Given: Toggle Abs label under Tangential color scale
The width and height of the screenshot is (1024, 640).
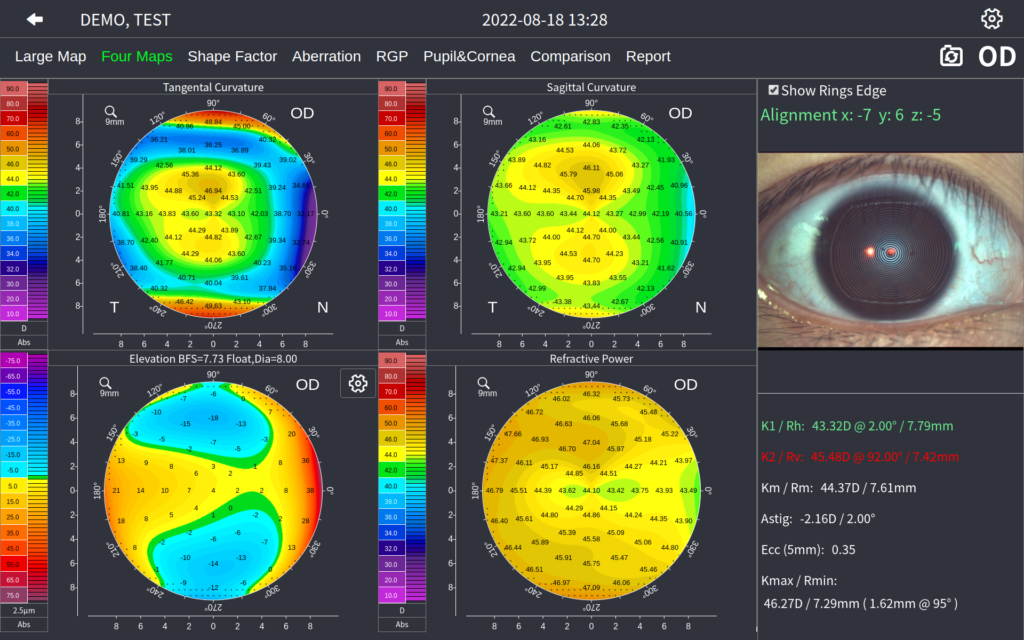Looking at the screenshot, I should [x=25, y=340].
